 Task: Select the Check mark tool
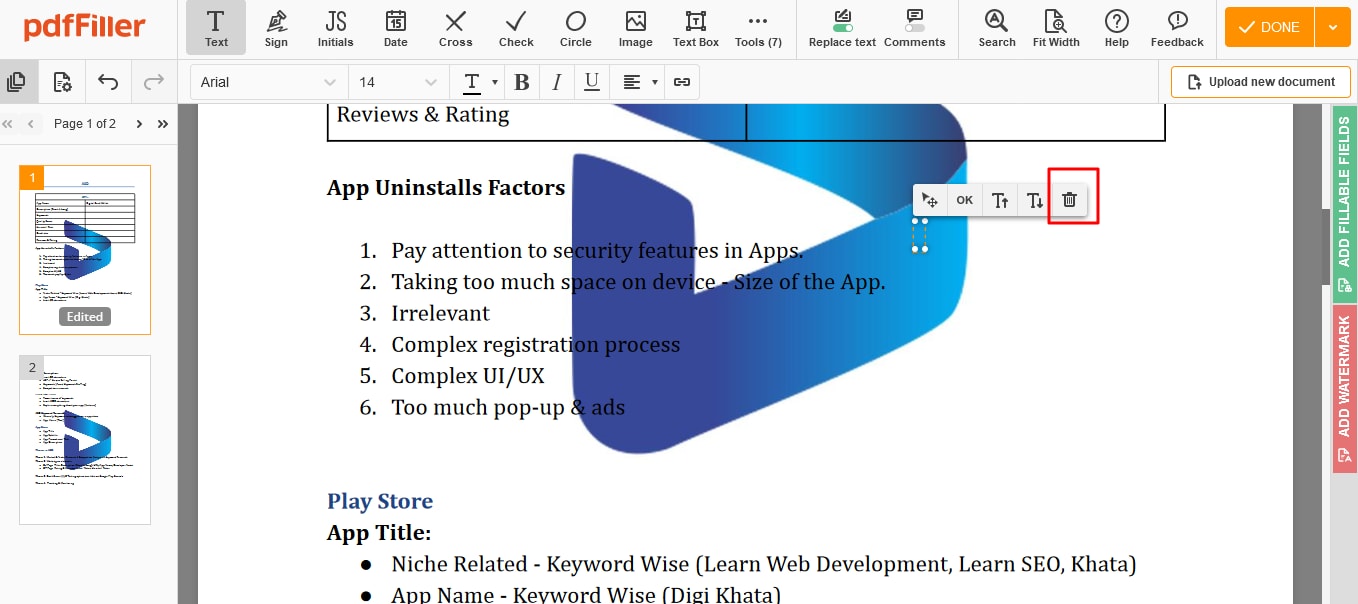516,28
